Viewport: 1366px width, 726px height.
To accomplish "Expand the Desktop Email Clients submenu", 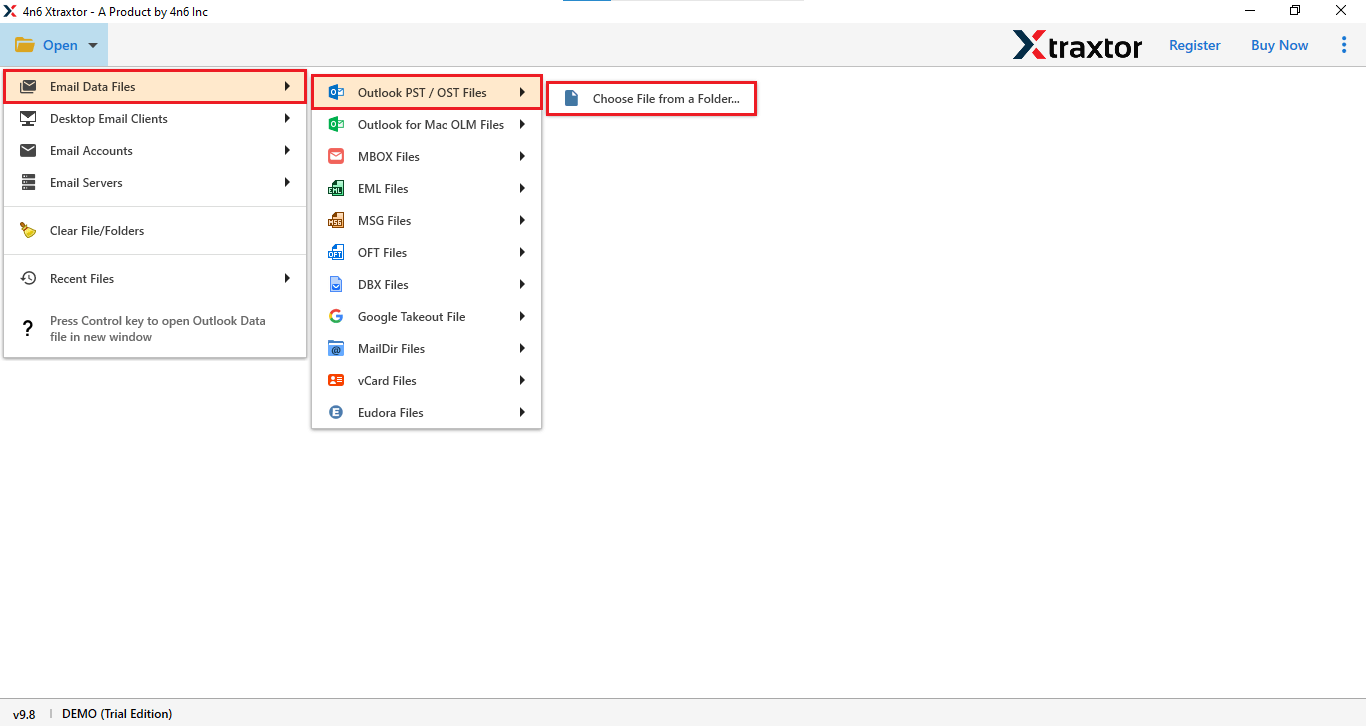I will pyautogui.click(x=155, y=118).
